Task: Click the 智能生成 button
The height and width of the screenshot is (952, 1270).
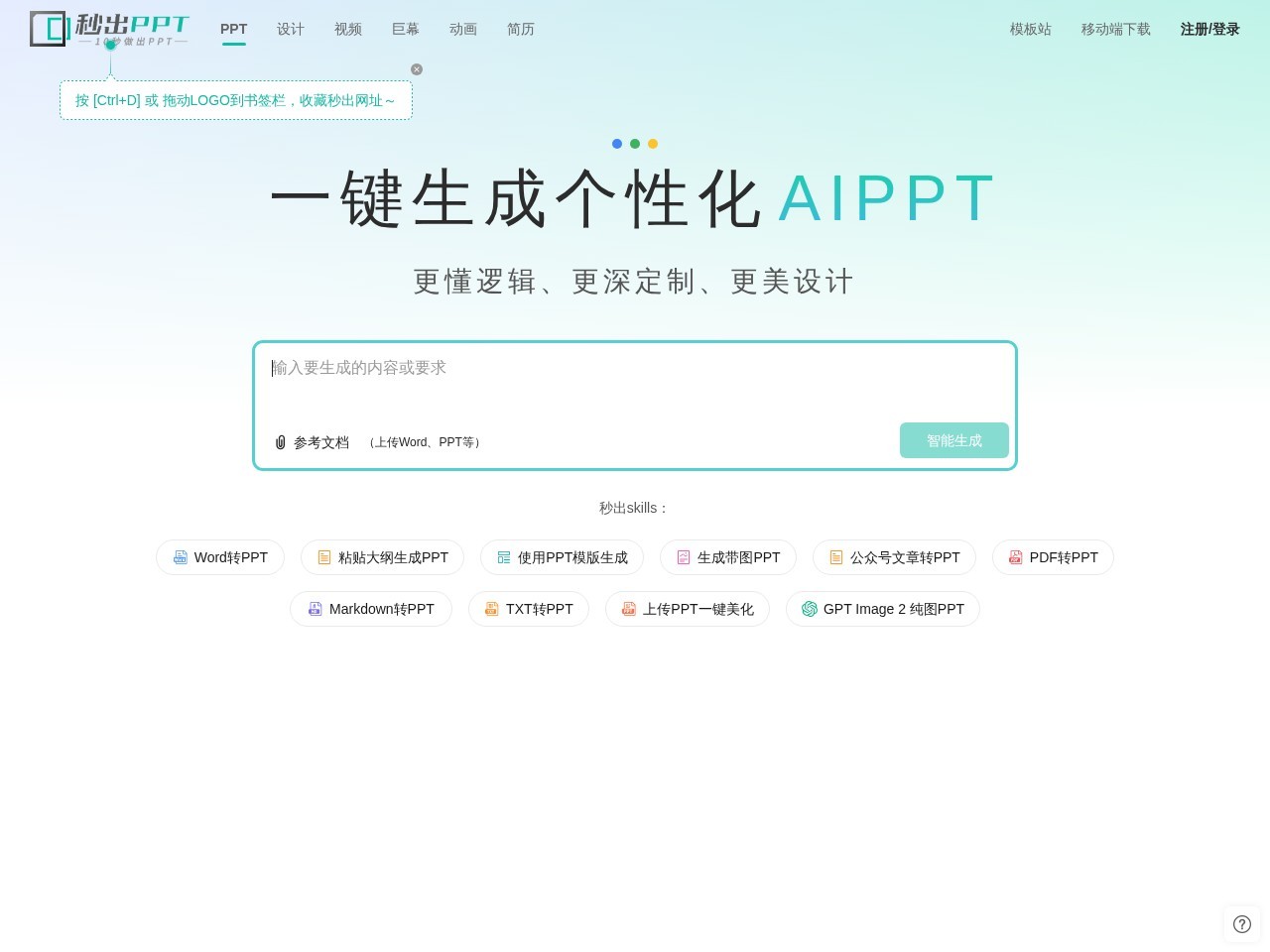Action: click(x=954, y=440)
